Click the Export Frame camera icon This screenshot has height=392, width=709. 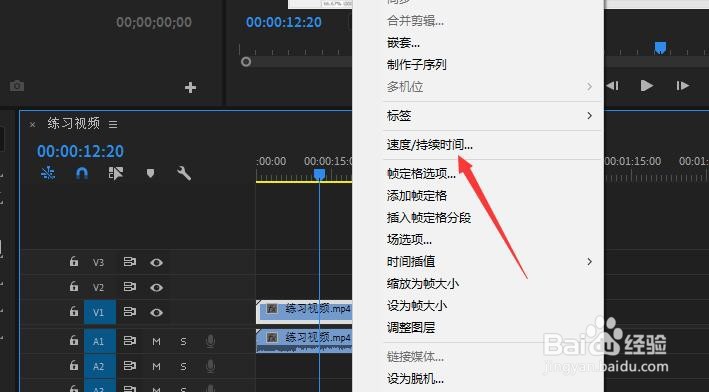coord(17,85)
